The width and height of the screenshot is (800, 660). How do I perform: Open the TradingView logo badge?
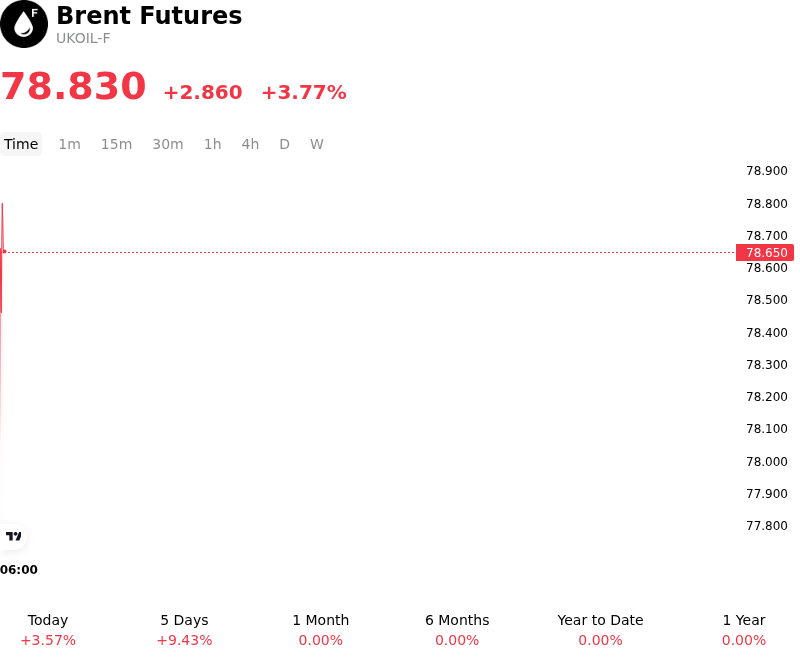click(x=13, y=536)
